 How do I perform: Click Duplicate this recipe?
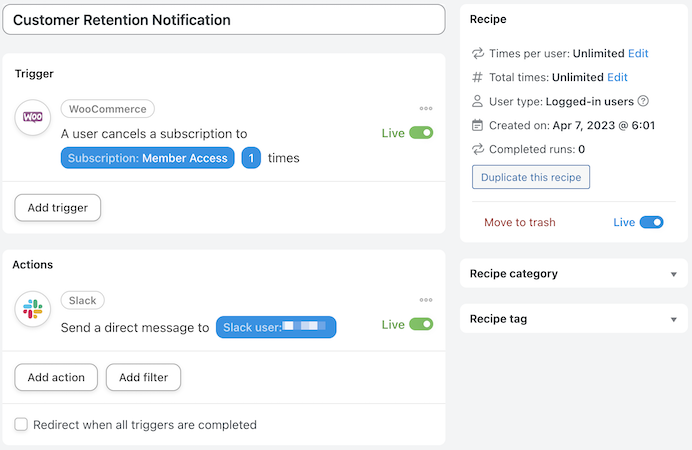[x=531, y=177]
